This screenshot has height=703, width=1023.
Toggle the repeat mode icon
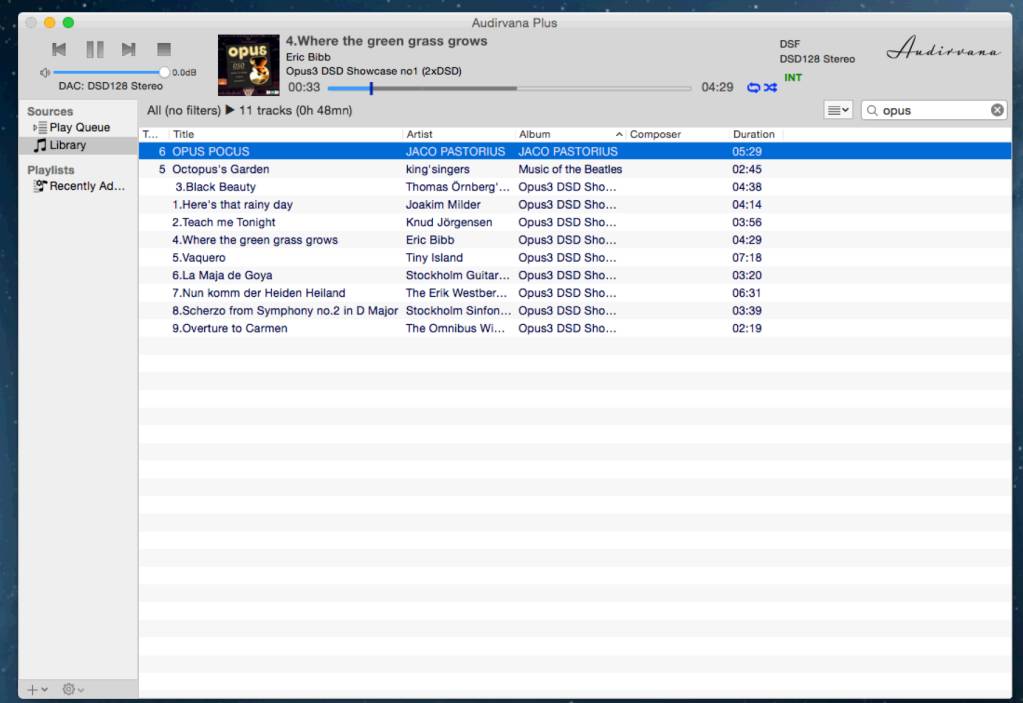pyautogui.click(x=754, y=87)
